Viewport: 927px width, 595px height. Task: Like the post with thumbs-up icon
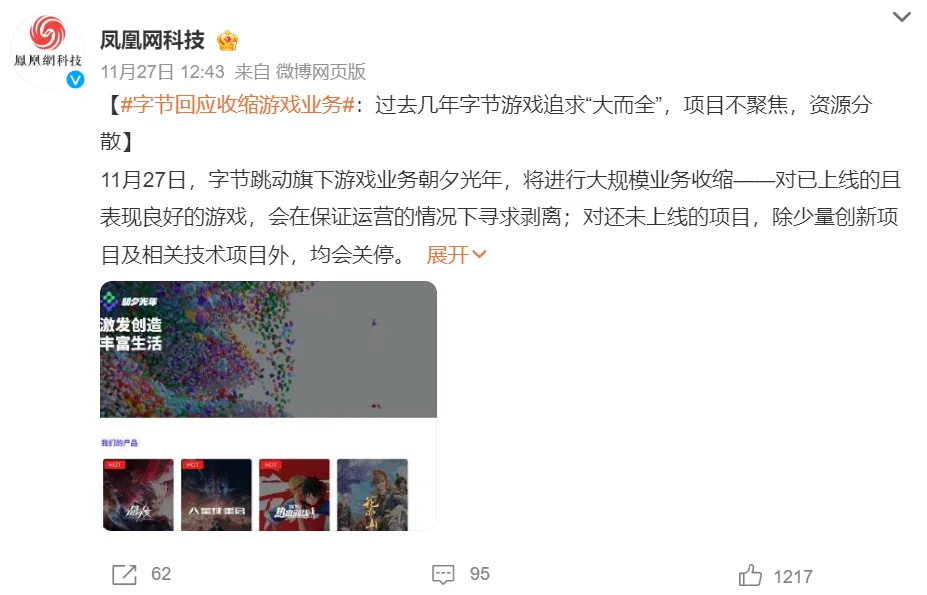pos(750,575)
